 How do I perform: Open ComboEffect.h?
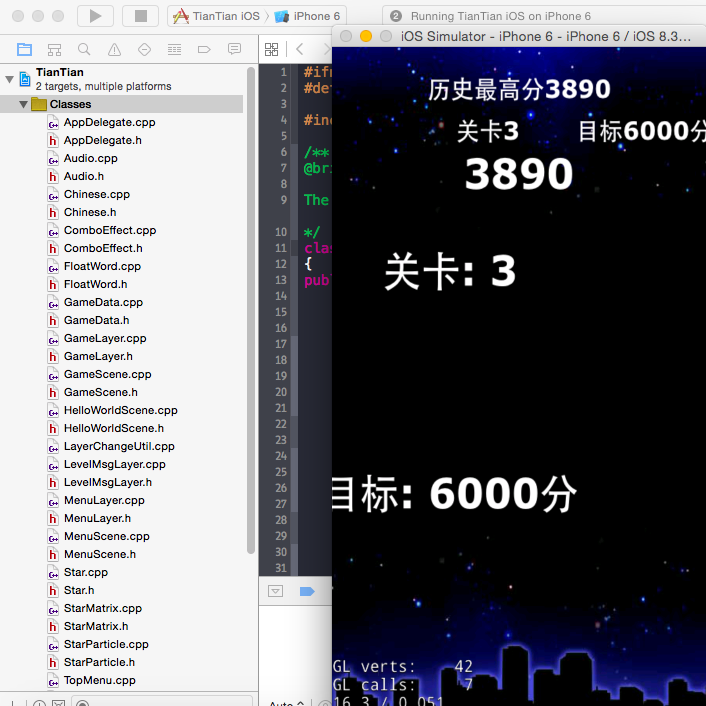pyautogui.click(x=103, y=249)
